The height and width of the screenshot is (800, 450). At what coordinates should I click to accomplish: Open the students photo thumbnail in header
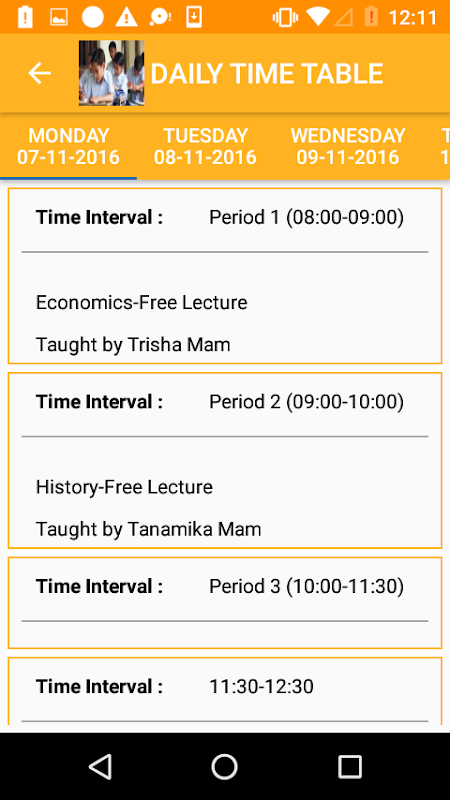(x=111, y=73)
